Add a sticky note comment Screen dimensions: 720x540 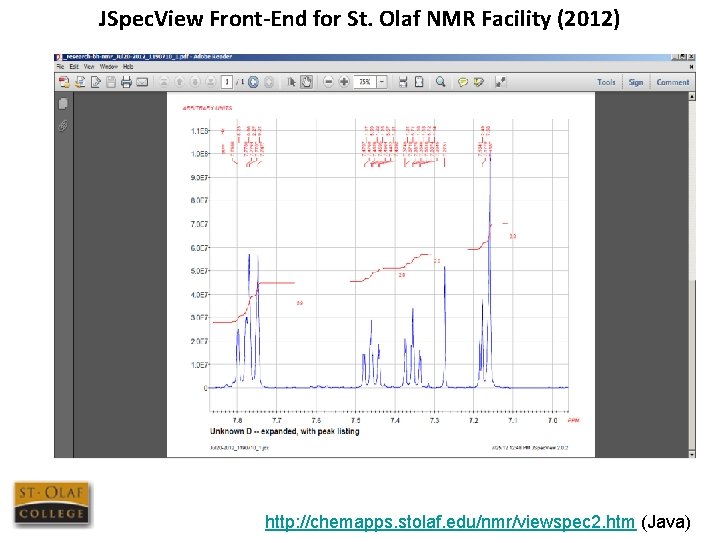pyautogui.click(x=463, y=82)
